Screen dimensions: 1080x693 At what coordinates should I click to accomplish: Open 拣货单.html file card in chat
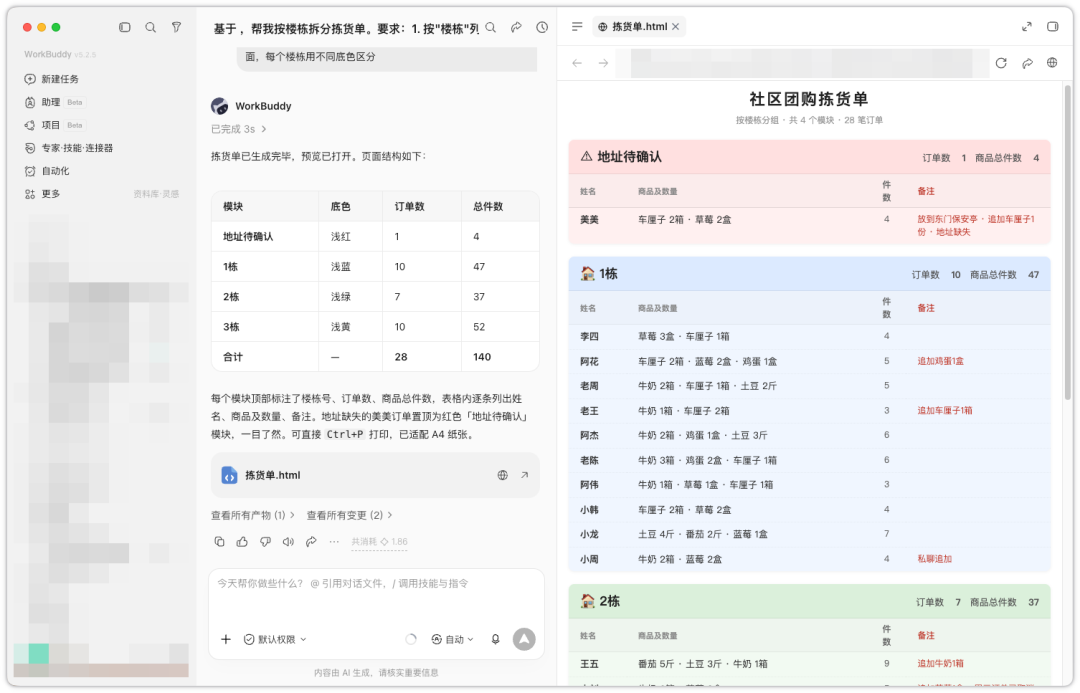(x=375, y=475)
